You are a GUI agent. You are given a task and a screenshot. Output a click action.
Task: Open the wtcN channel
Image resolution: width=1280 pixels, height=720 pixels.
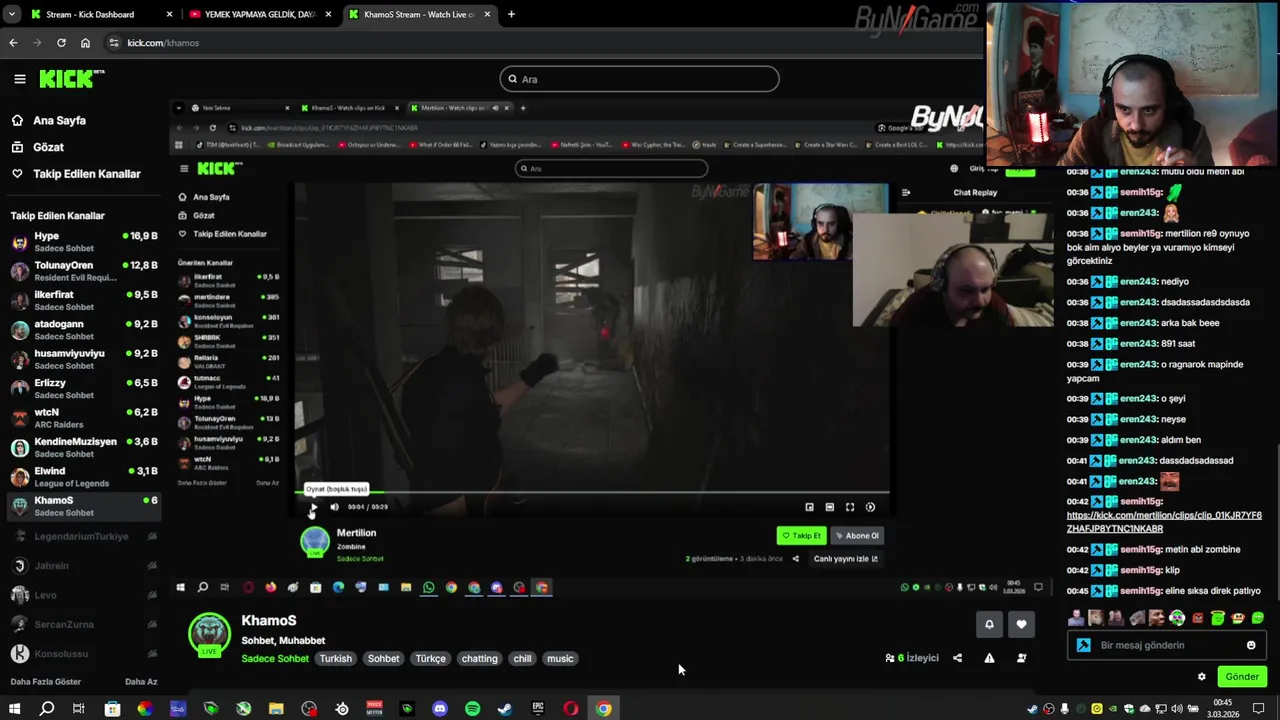click(x=82, y=417)
